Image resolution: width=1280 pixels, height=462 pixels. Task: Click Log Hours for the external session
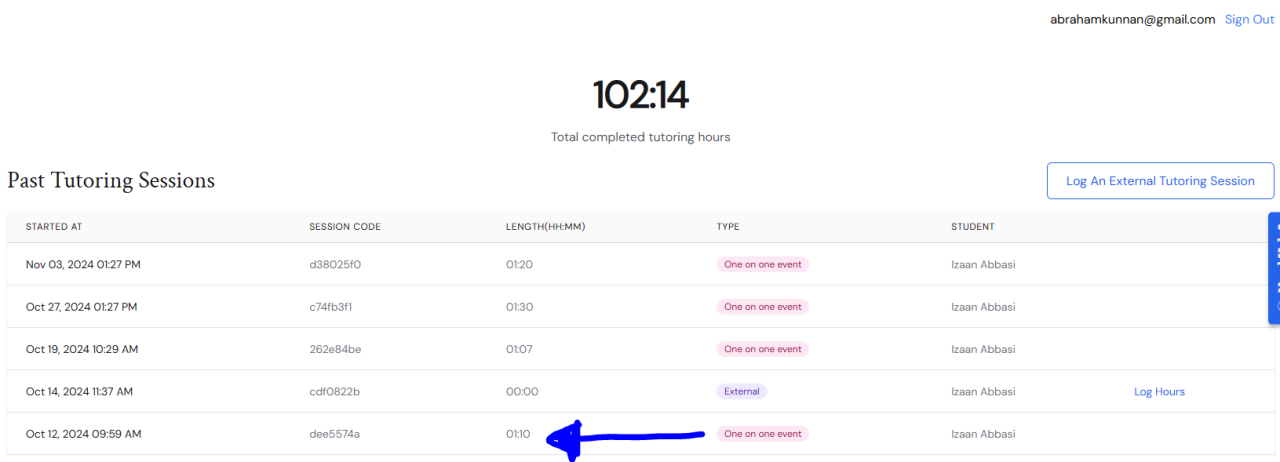pos(1159,392)
